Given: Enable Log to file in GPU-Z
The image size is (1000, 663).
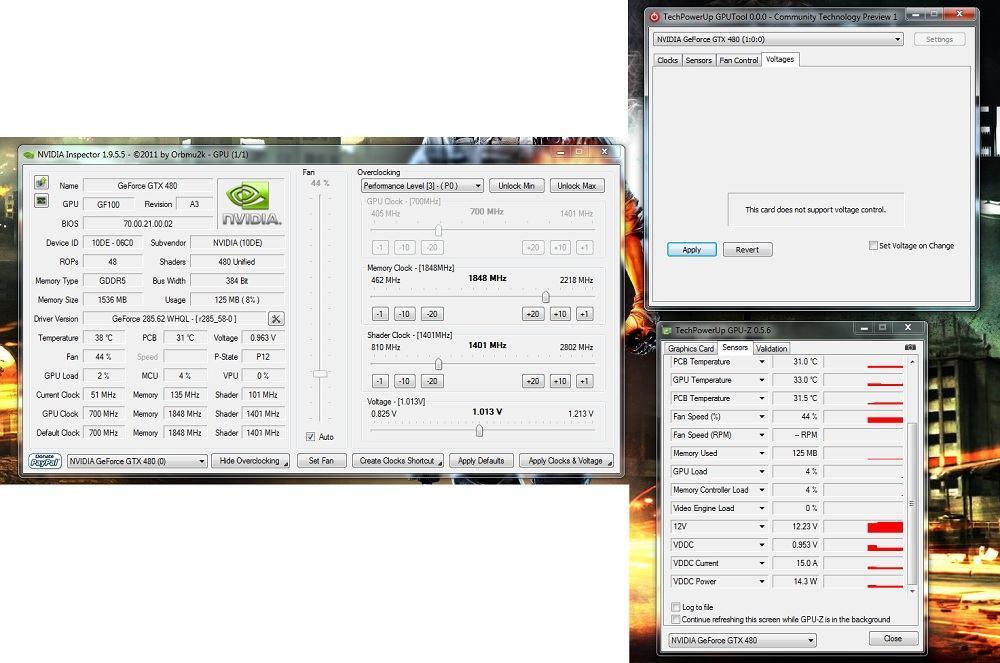Looking at the screenshot, I should pyautogui.click(x=675, y=607).
